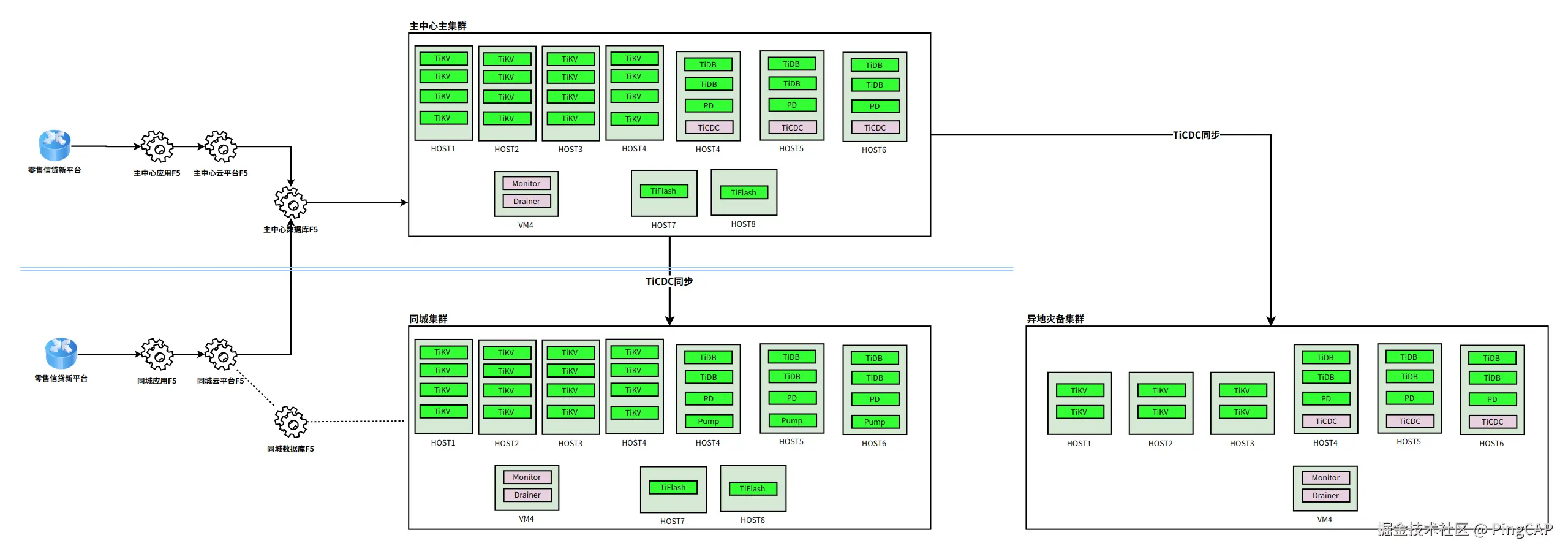The height and width of the screenshot is (554, 1568).
Task: Click HOST2 label in 主中心主集群
Action: click(x=507, y=149)
